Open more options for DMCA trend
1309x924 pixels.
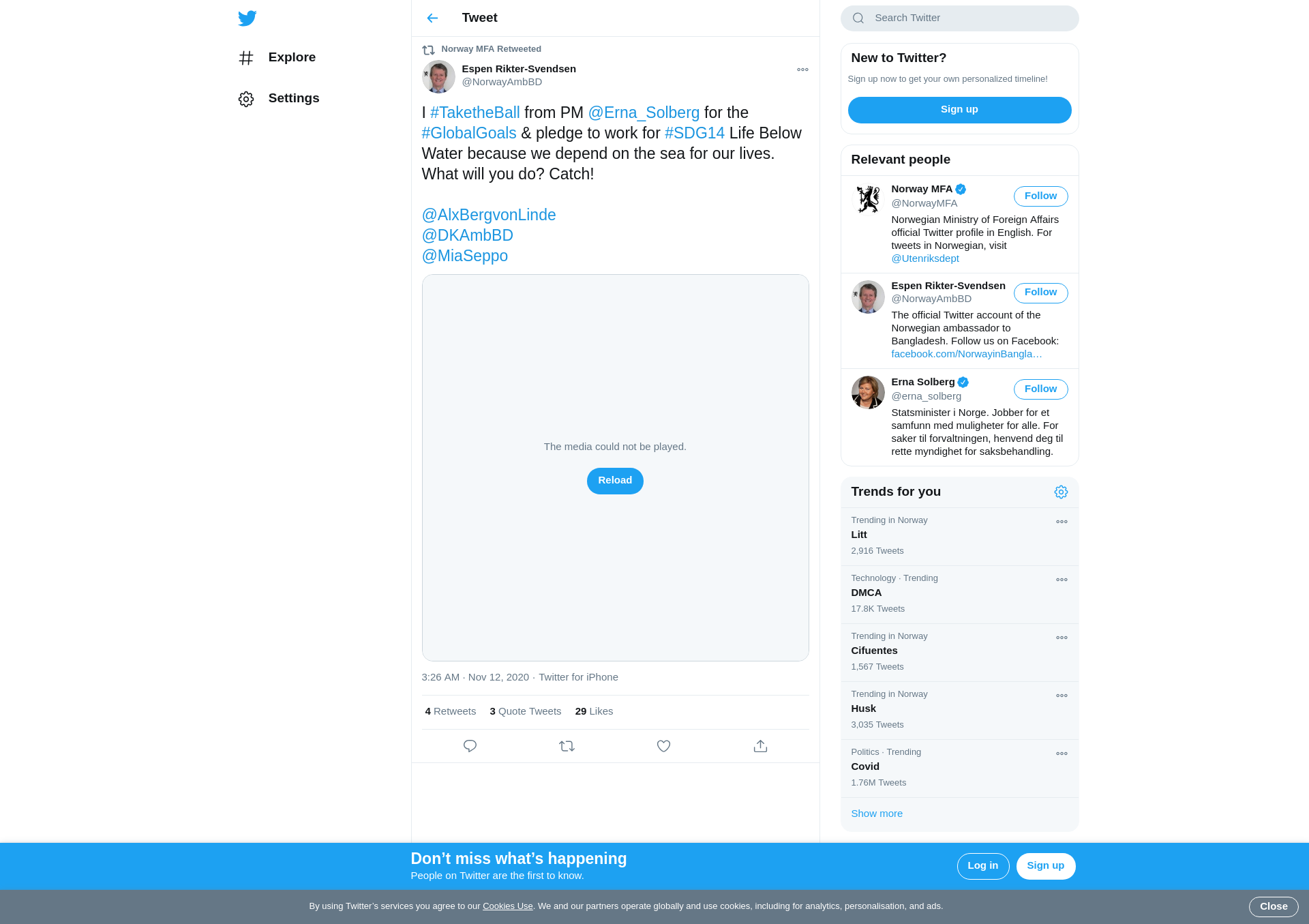(x=1062, y=580)
